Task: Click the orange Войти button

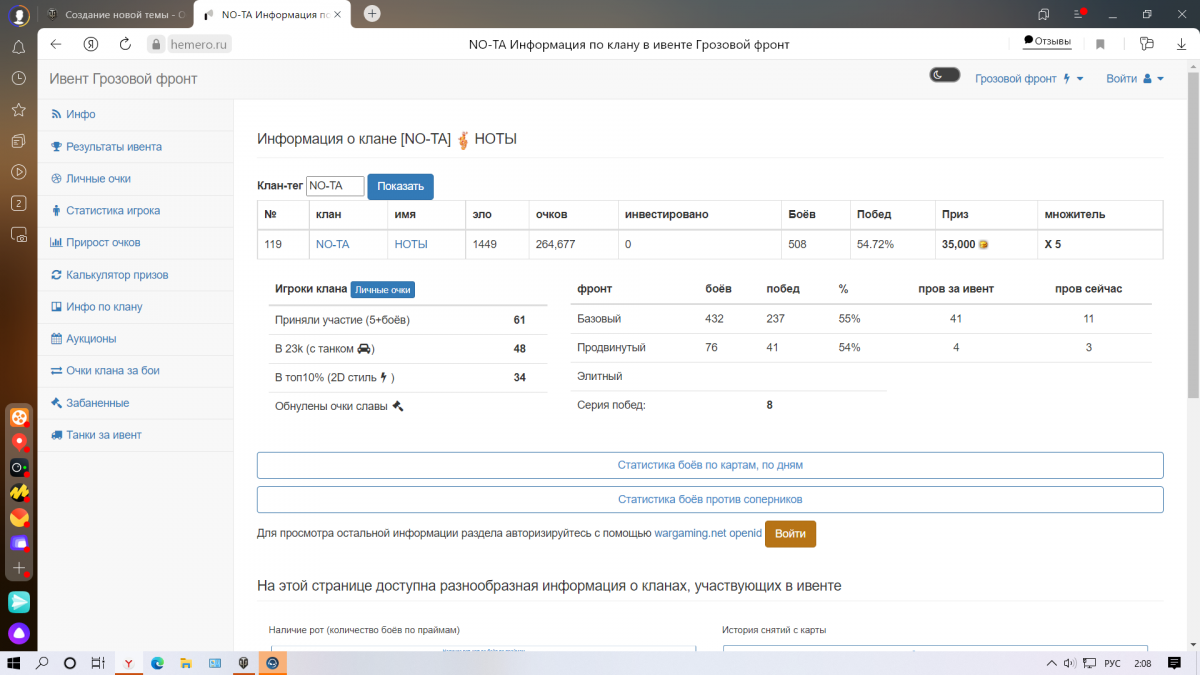Action: (790, 534)
